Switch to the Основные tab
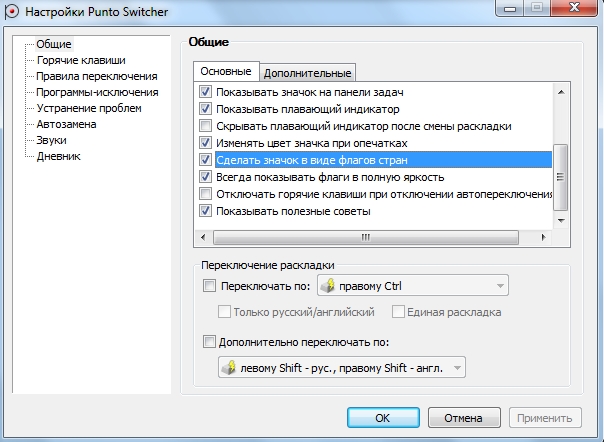The height and width of the screenshot is (442, 604). [226, 71]
